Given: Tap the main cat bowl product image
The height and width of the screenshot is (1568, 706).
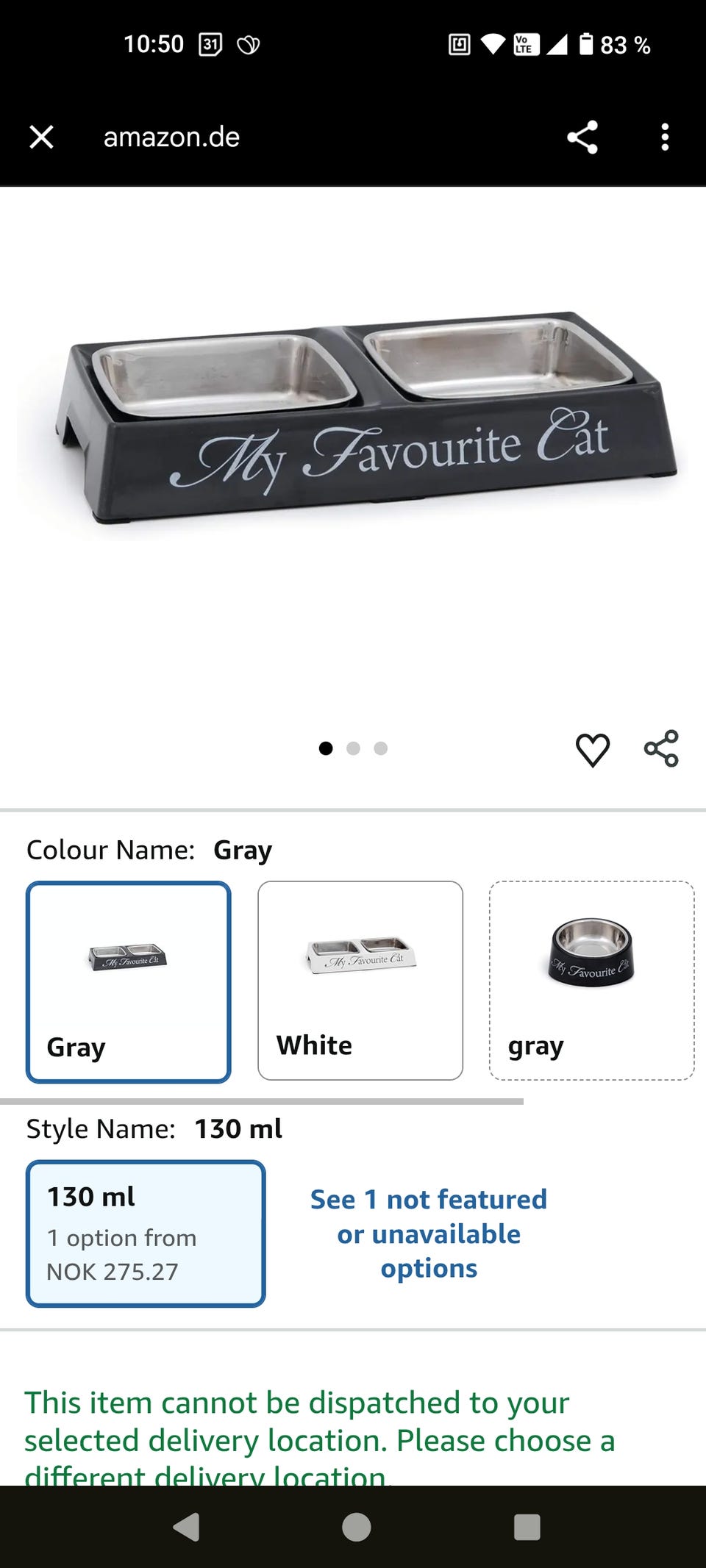Looking at the screenshot, I should pyautogui.click(x=353, y=419).
